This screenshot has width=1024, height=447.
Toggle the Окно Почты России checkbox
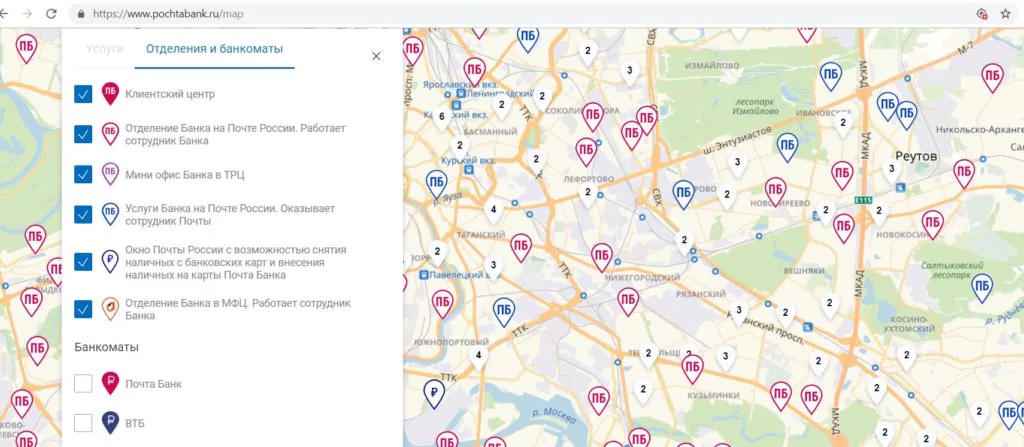click(x=83, y=262)
